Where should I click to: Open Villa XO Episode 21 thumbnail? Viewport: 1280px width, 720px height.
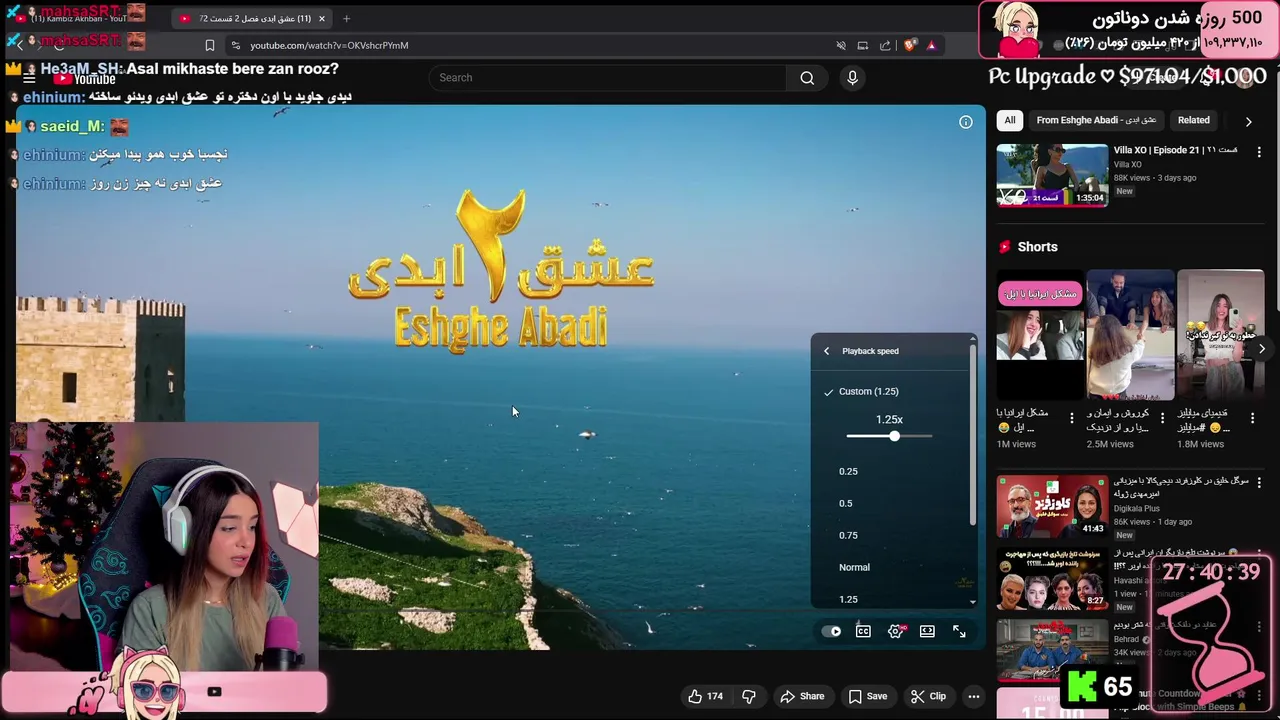1052,176
